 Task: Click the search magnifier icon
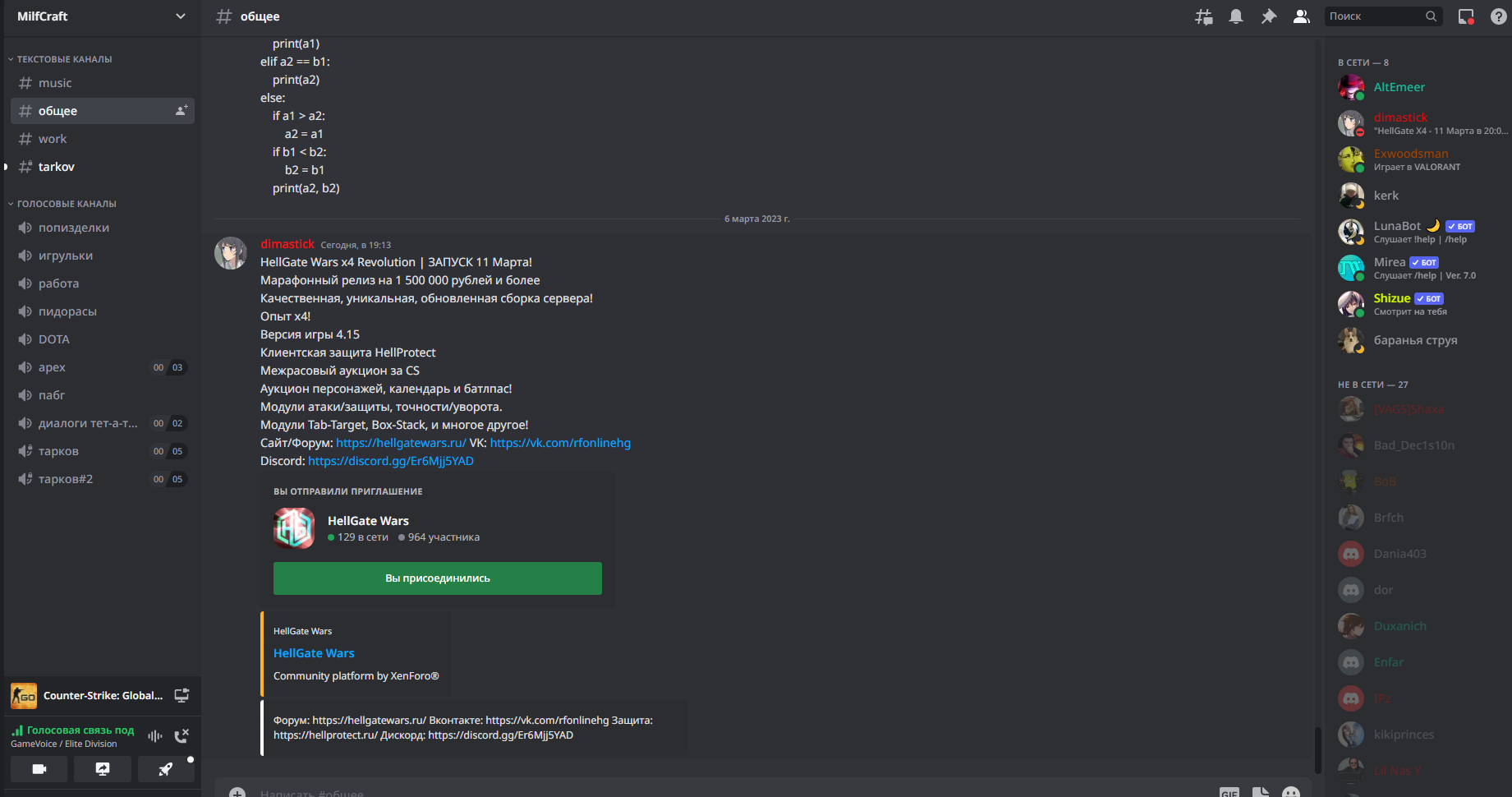tap(1431, 16)
